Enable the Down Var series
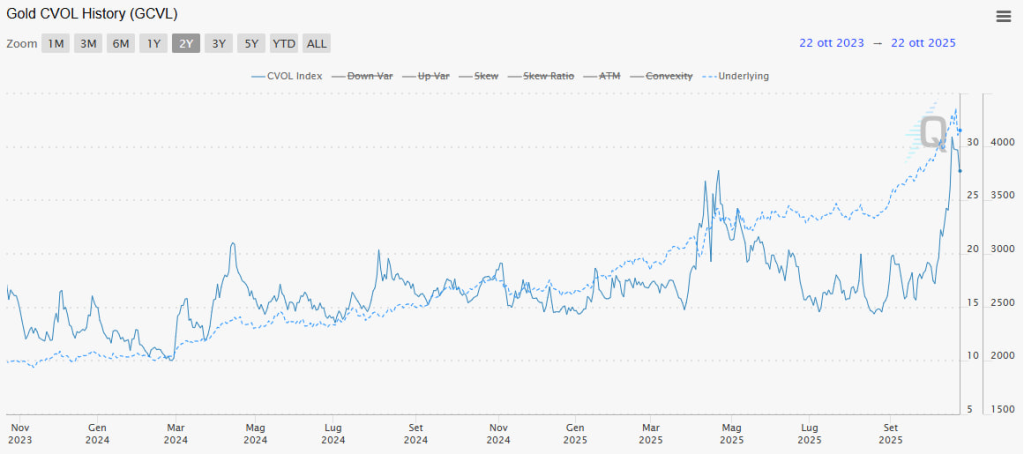Screen dimensions: 1024x454 [x=369, y=76]
